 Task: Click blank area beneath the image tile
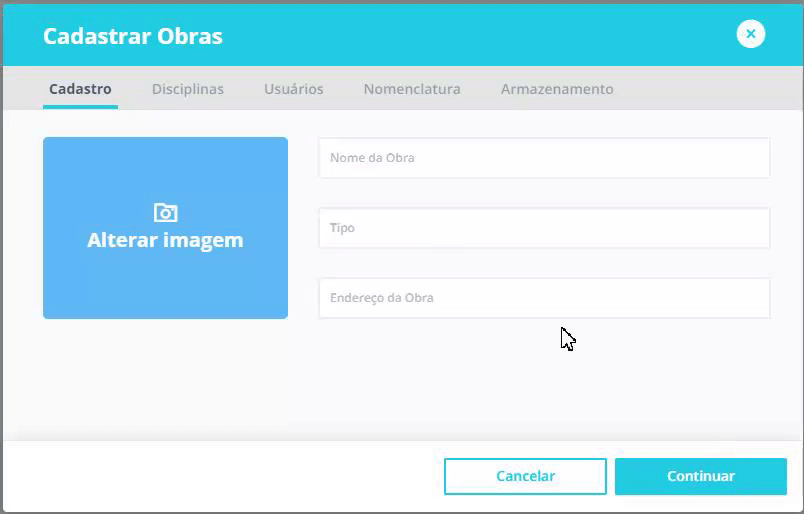click(165, 380)
